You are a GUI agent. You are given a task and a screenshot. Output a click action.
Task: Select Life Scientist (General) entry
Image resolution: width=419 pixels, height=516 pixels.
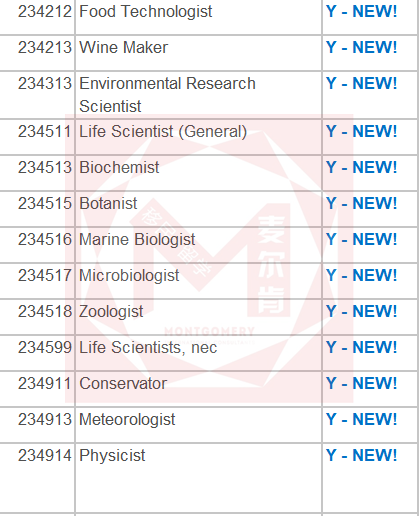(x=163, y=132)
